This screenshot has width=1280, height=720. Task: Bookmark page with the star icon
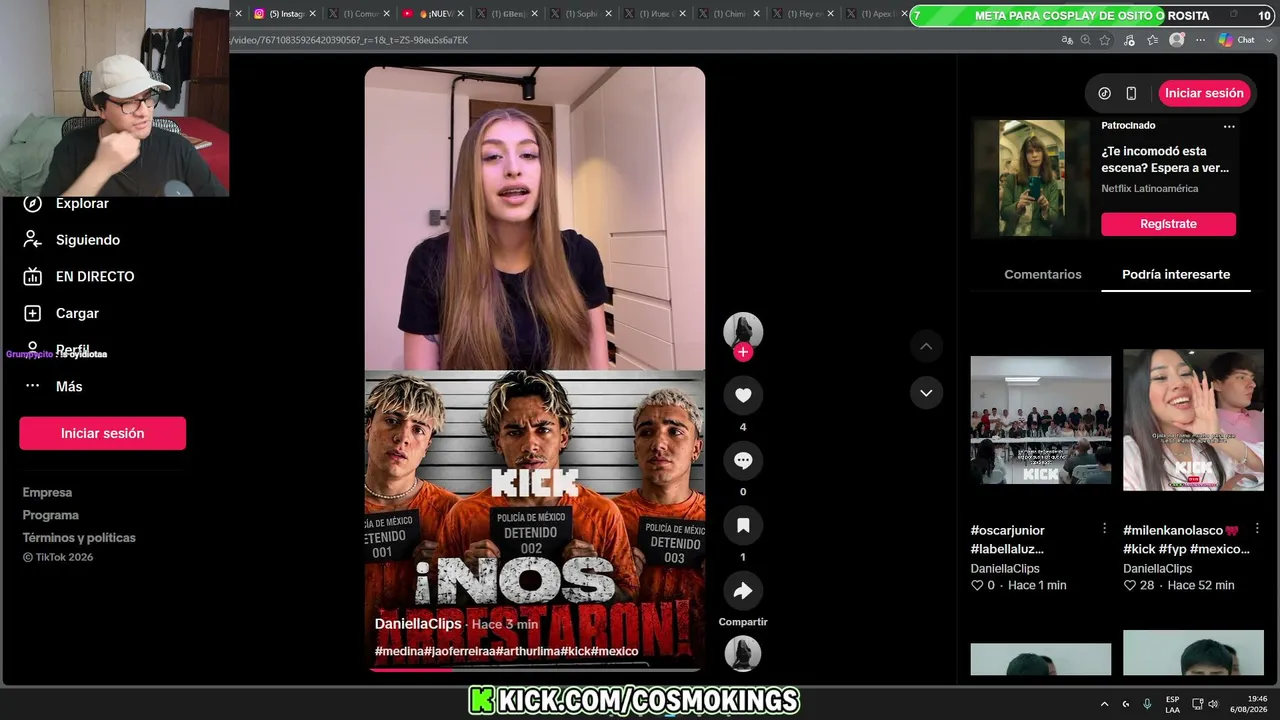1105,40
